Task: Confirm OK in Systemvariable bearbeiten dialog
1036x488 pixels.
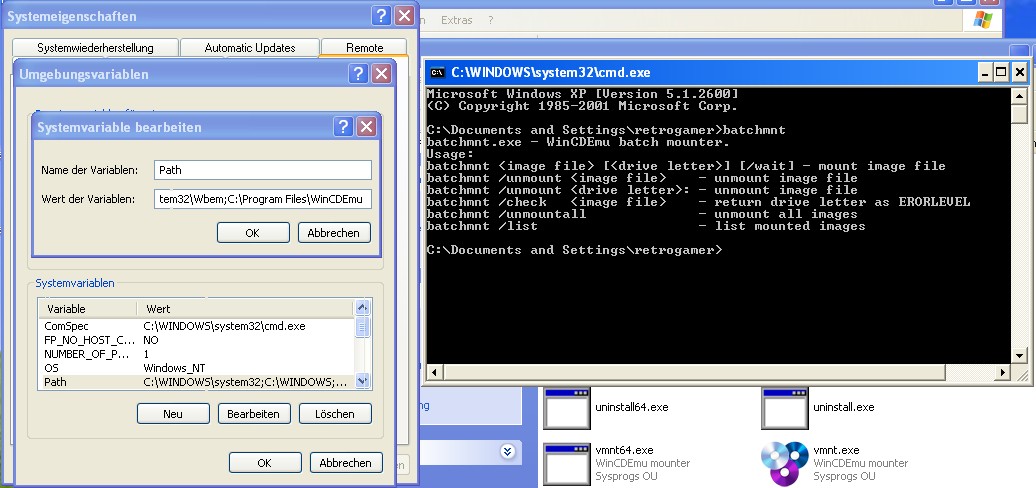Action: coord(253,232)
